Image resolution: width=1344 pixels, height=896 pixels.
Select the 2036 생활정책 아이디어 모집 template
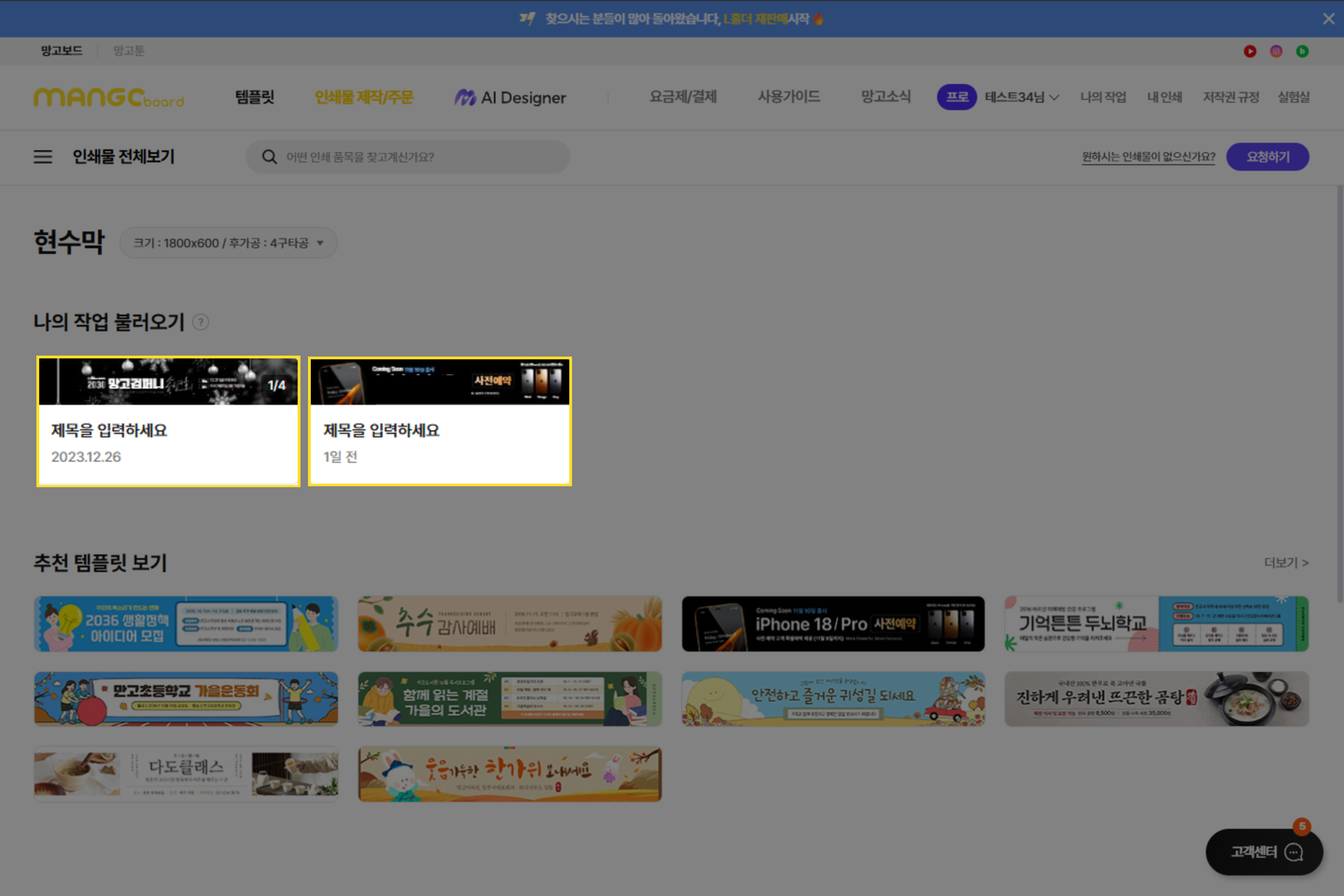click(x=186, y=623)
